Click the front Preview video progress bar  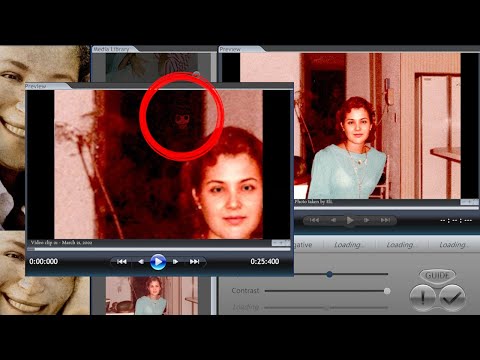pos(159,249)
